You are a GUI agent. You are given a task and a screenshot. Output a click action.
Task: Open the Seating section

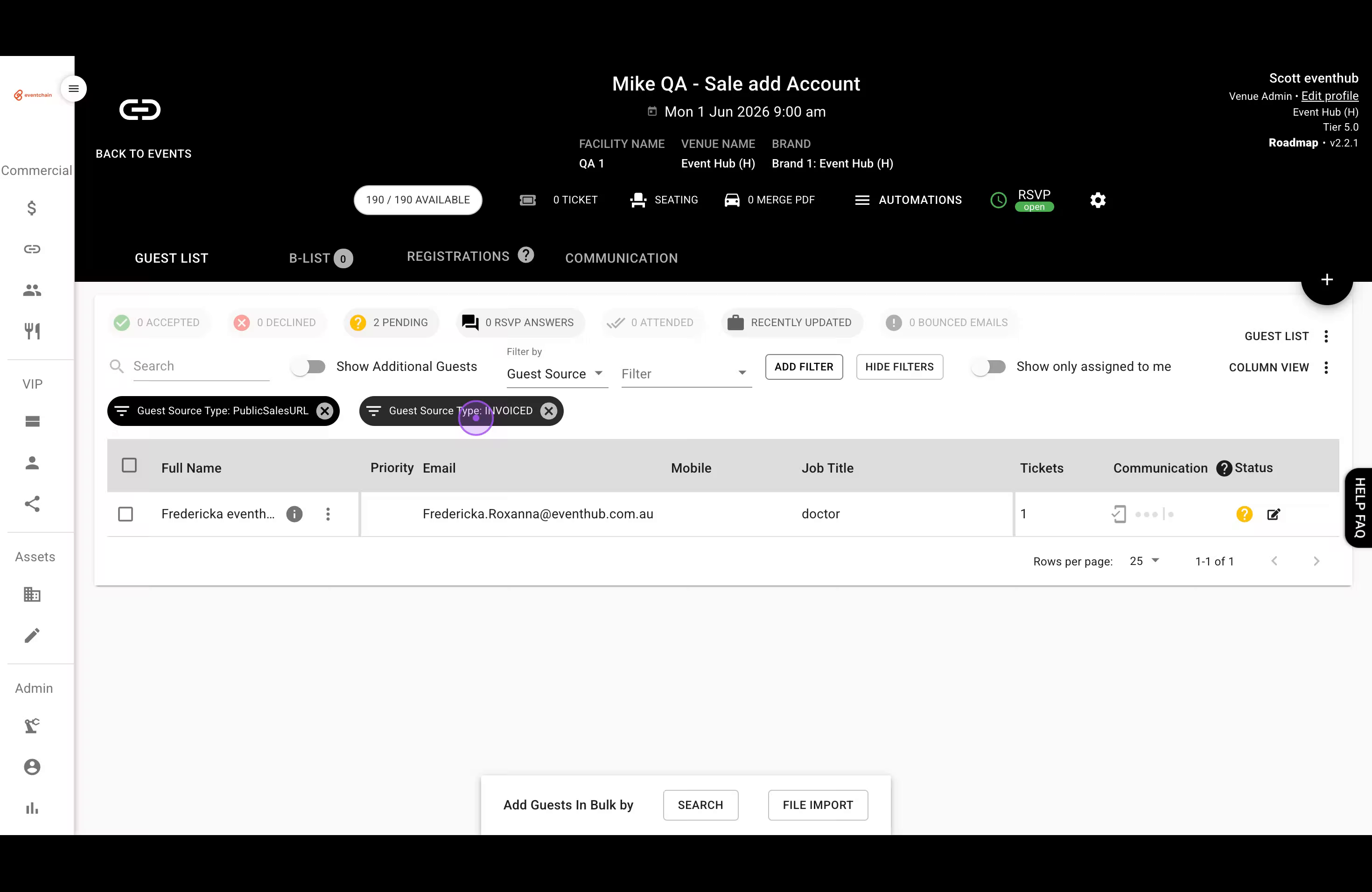coord(664,200)
